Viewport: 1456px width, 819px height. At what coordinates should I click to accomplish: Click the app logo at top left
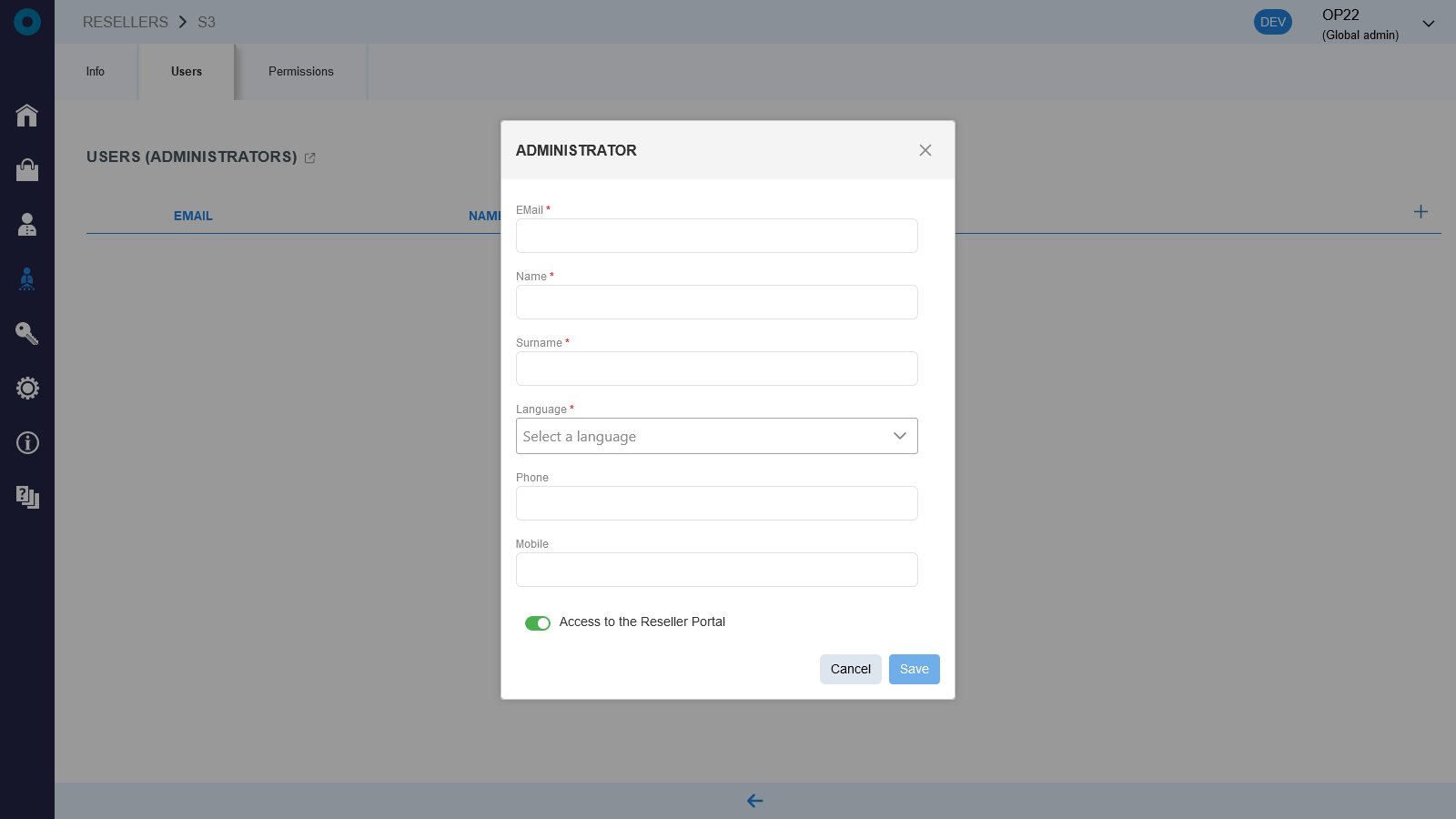[x=27, y=22]
